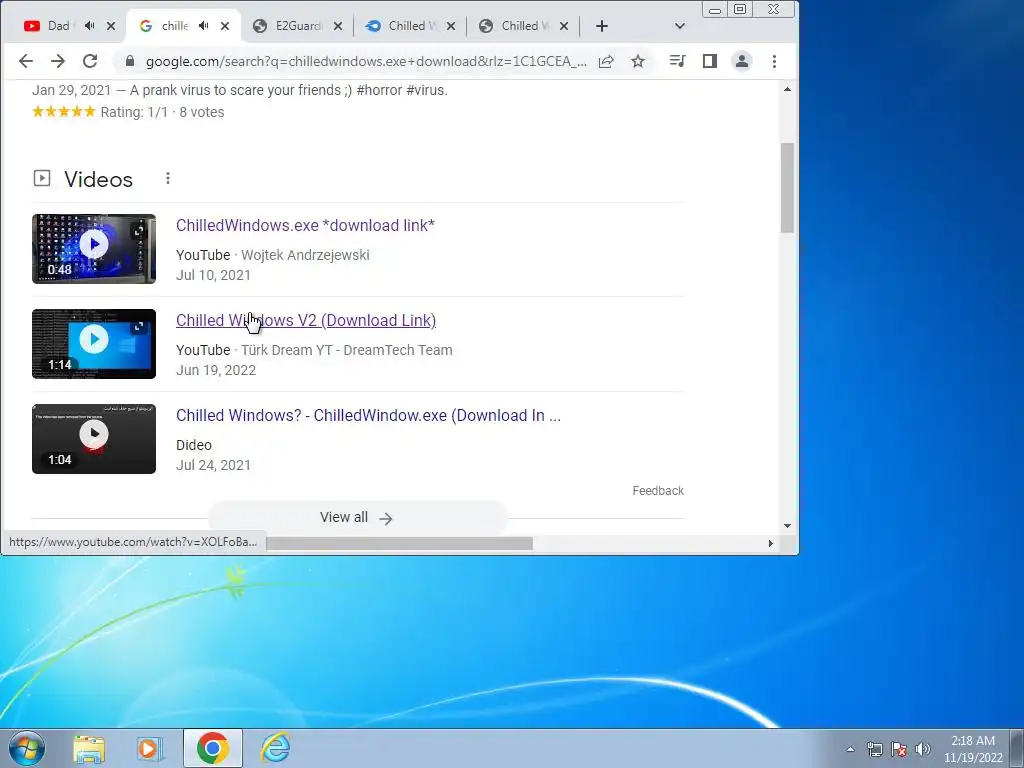Open Windows Explorer from the taskbar

(89, 748)
